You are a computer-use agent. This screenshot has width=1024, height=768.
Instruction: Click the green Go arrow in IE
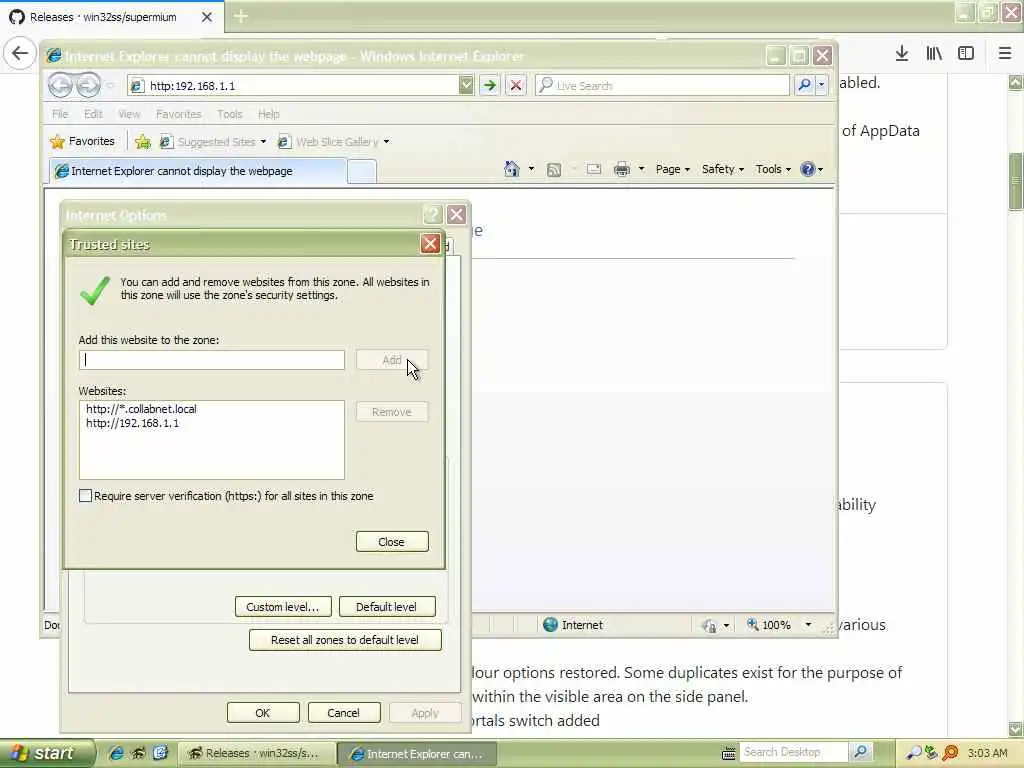(490, 86)
